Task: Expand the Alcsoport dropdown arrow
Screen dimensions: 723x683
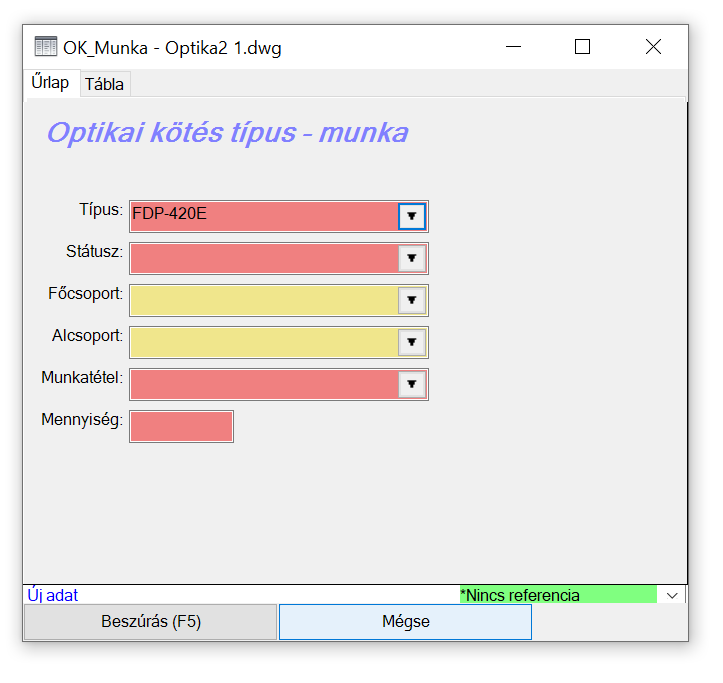Action: pyautogui.click(x=412, y=342)
